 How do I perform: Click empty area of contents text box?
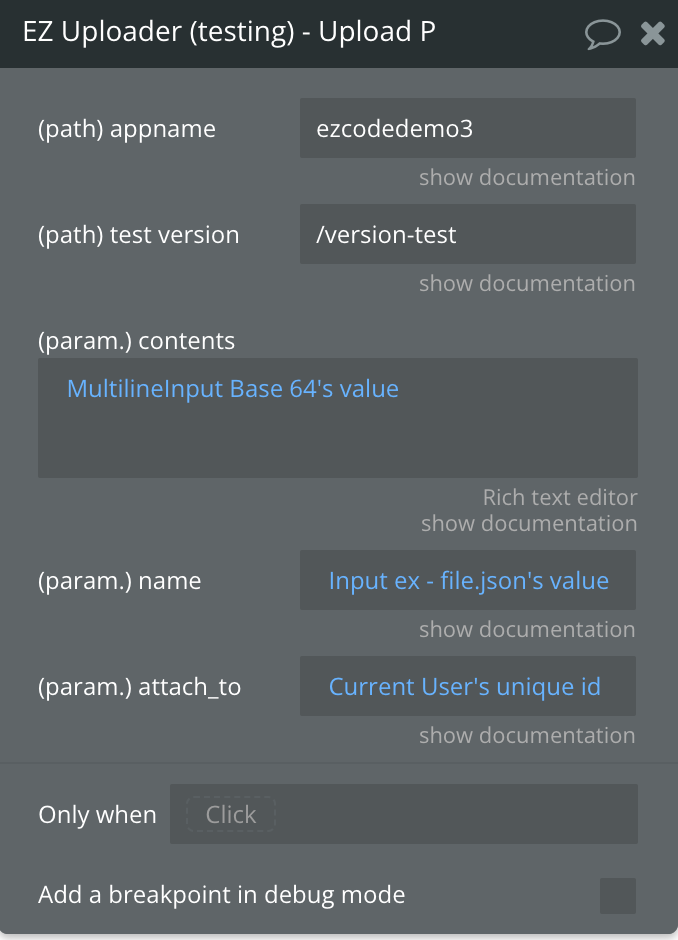pos(338,444)
